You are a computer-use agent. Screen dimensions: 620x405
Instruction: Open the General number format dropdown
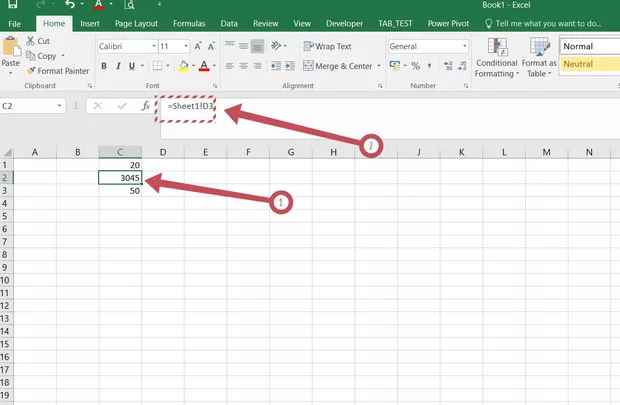[465, 46]
